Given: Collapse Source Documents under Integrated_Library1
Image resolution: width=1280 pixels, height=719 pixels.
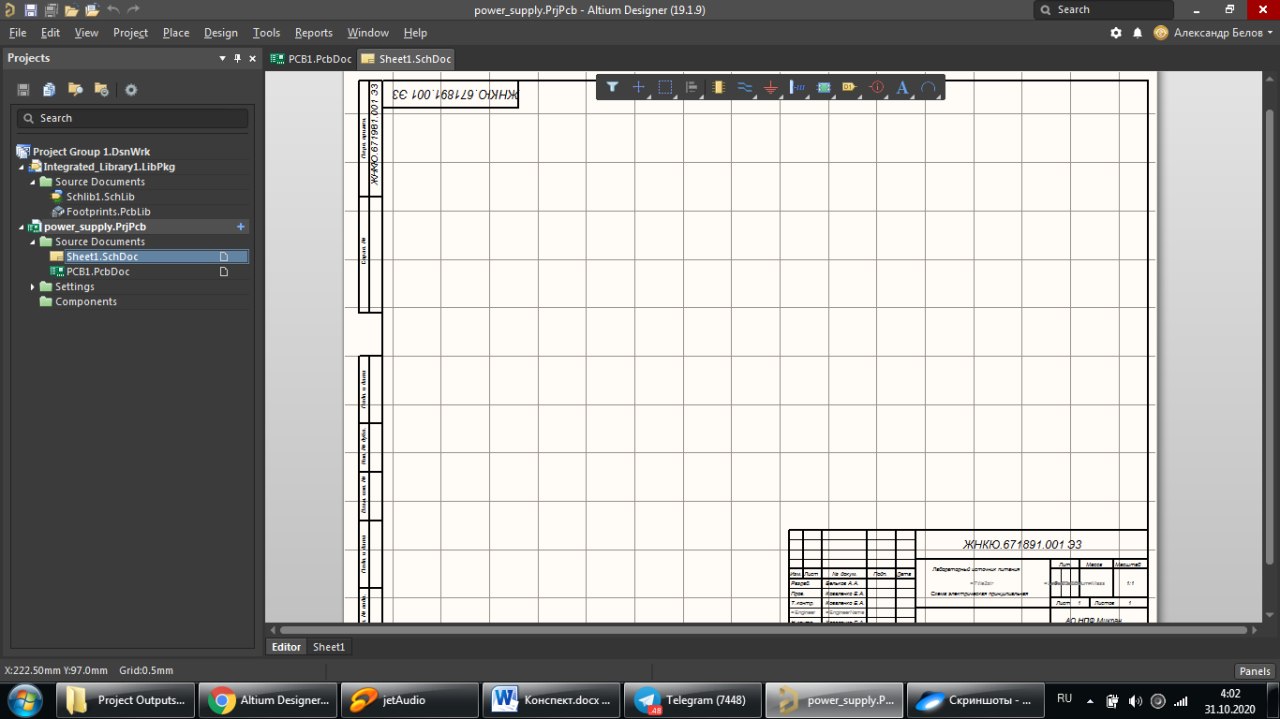Looking at the screenshot, I should tap(32, 182).
